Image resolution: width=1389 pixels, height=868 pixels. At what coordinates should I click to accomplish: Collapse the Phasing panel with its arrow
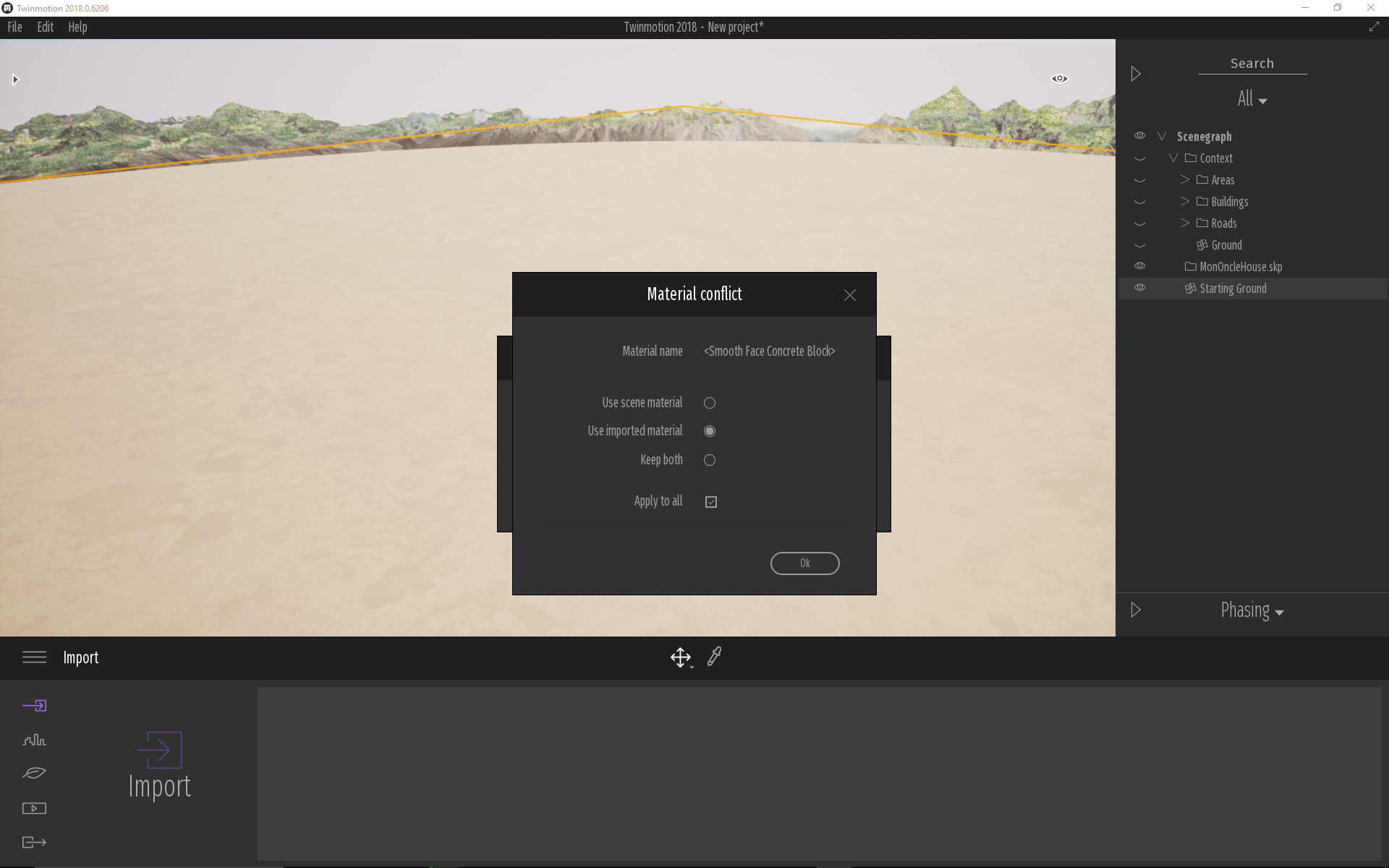coord(1136,610)
